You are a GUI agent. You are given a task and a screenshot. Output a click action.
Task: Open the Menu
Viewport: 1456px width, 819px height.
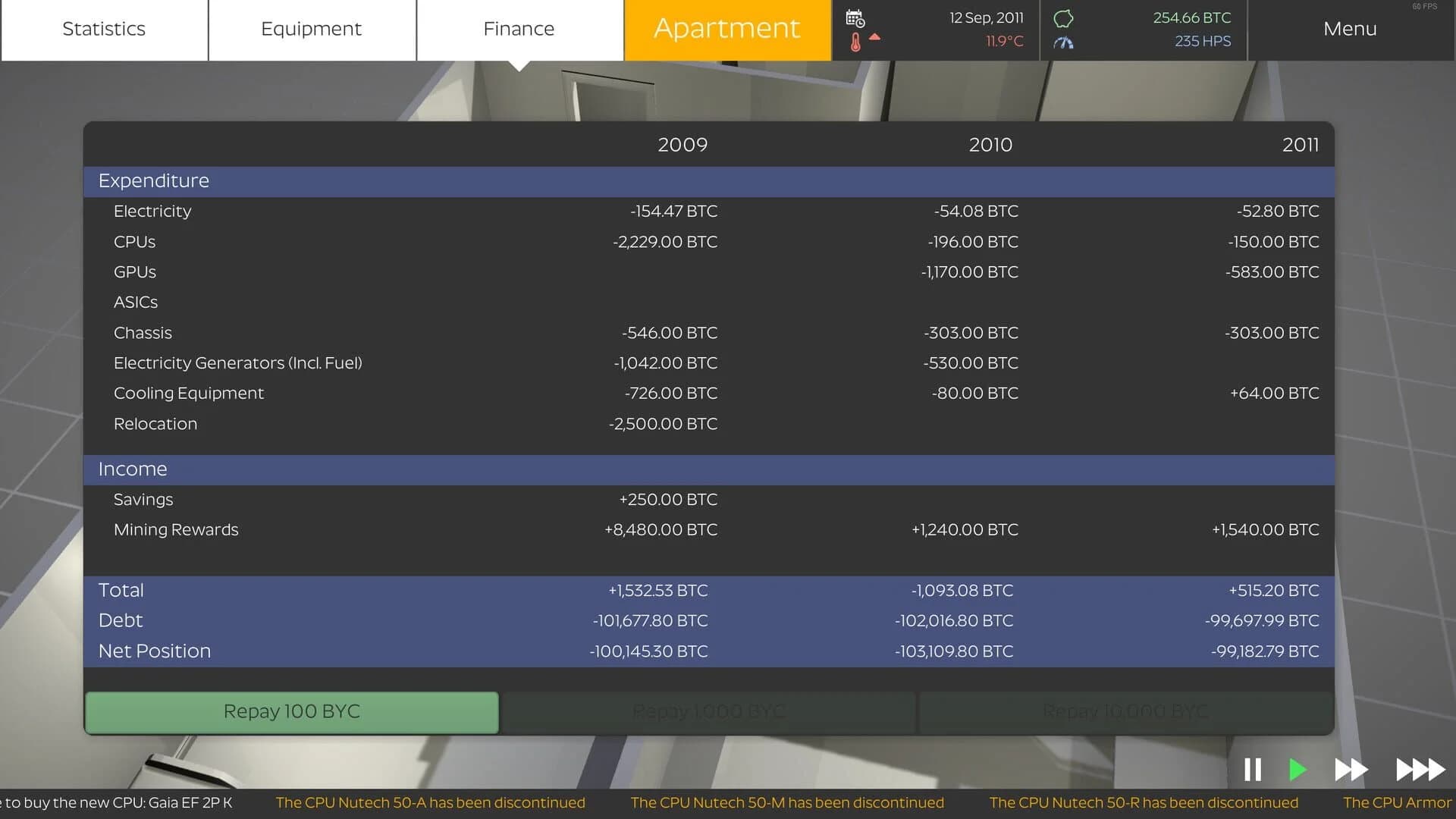(x=1350, y=29)
